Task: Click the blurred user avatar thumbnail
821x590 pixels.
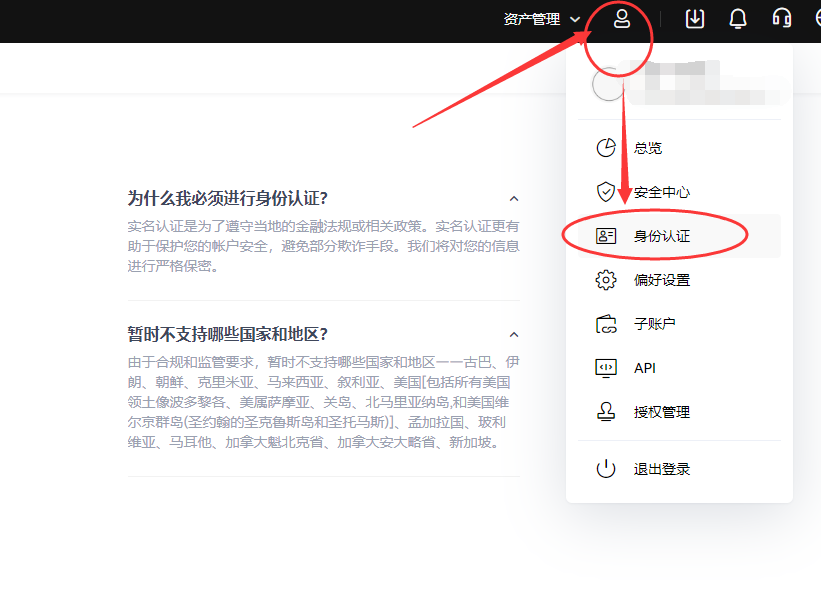Action: (608, 84)
